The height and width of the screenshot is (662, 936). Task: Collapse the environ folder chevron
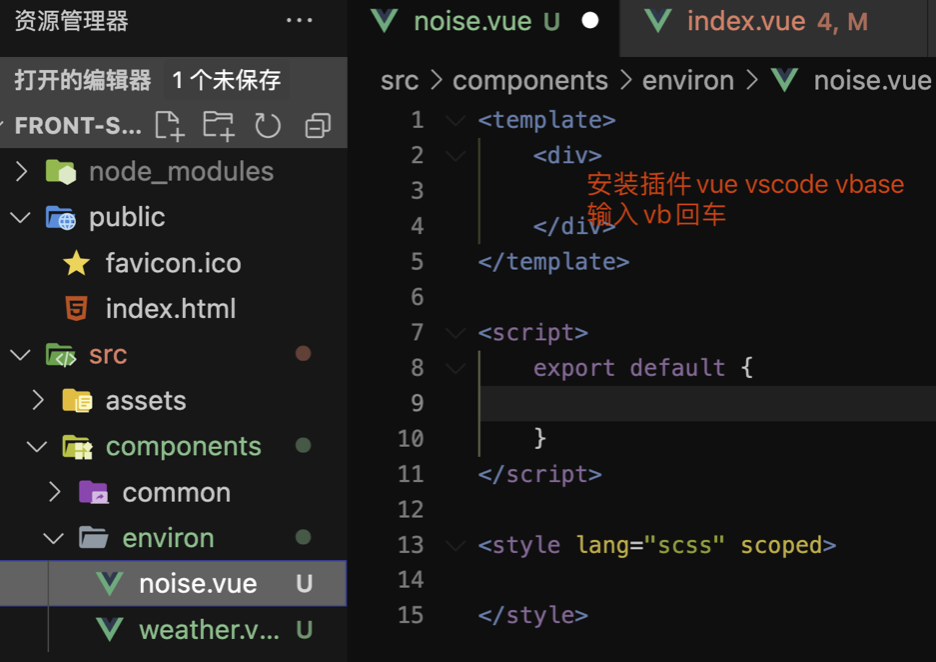click(x=54, y=538)
